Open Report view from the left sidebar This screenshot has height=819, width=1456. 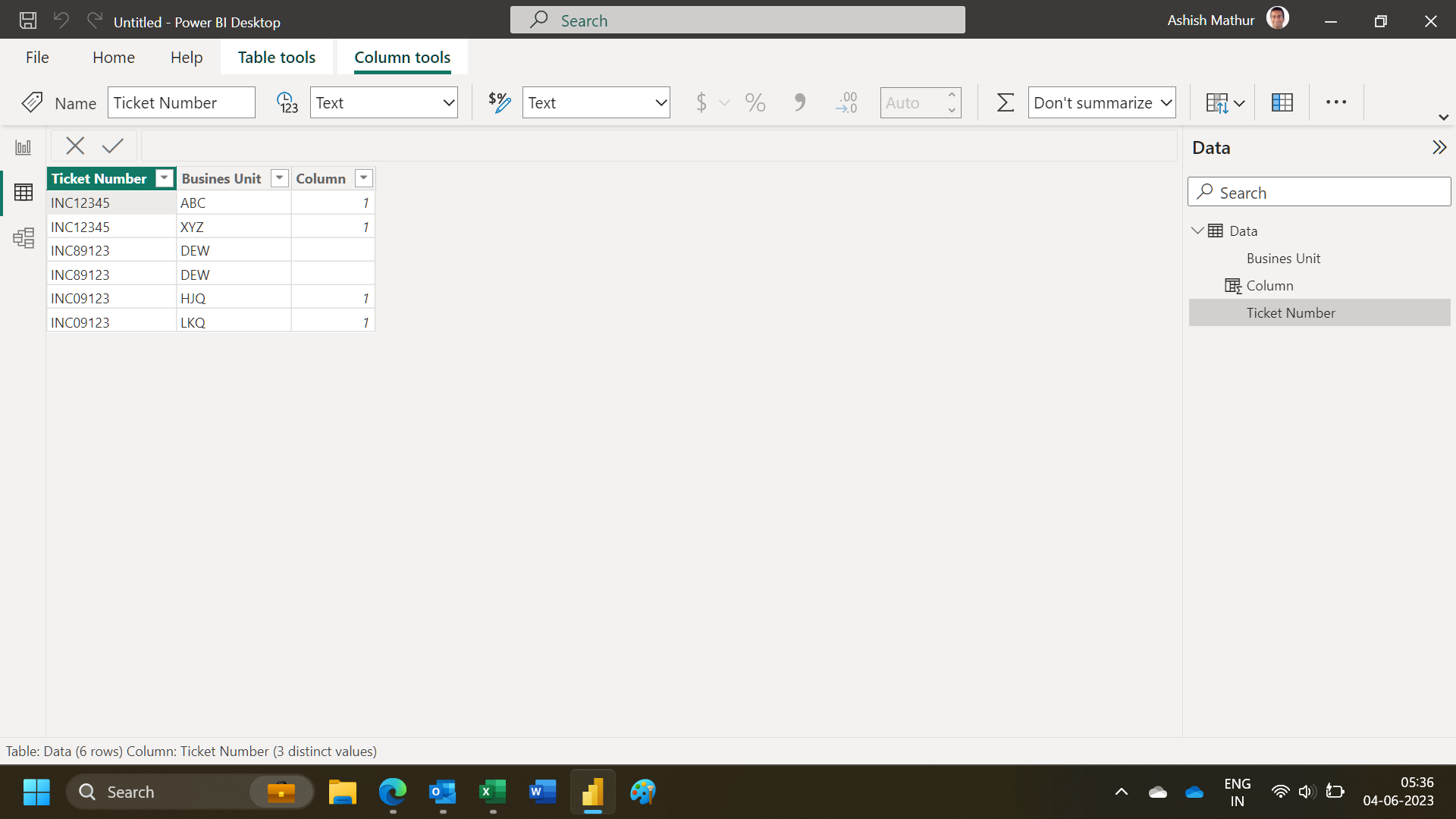(24, 147)
